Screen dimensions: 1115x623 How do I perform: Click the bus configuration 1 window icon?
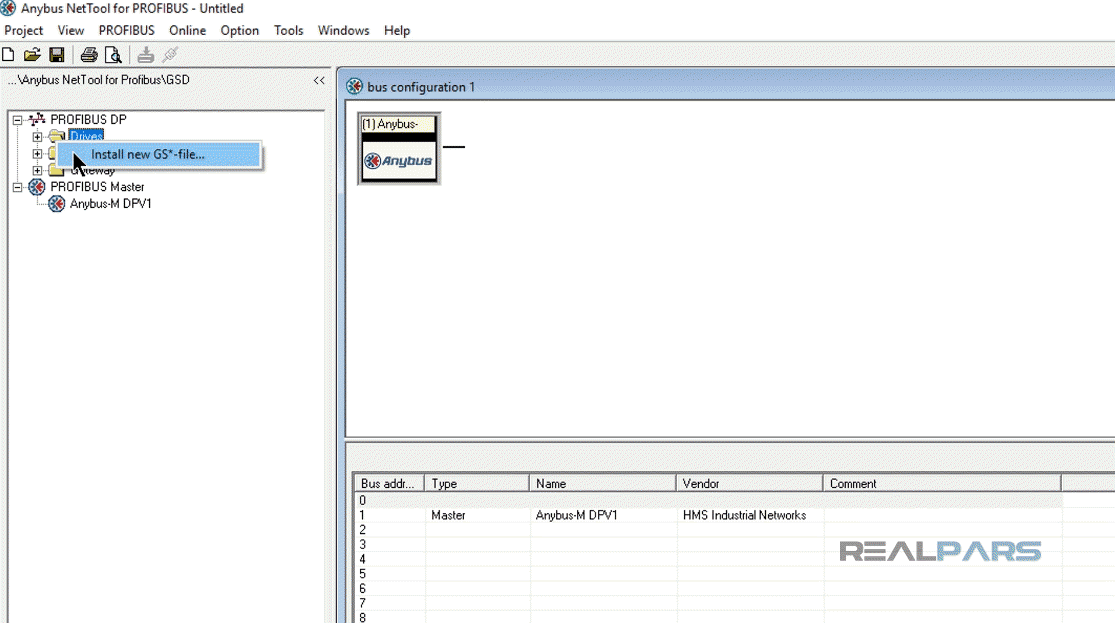pyautogui.click(x=354, y=87)
